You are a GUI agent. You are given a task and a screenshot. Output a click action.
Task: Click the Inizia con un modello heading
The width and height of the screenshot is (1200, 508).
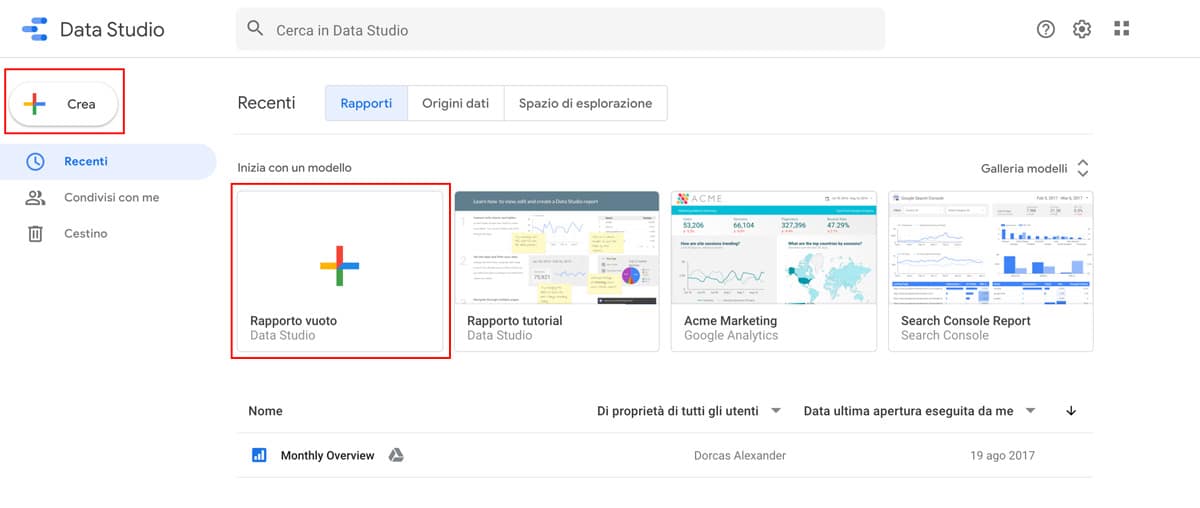pos(295,168)
